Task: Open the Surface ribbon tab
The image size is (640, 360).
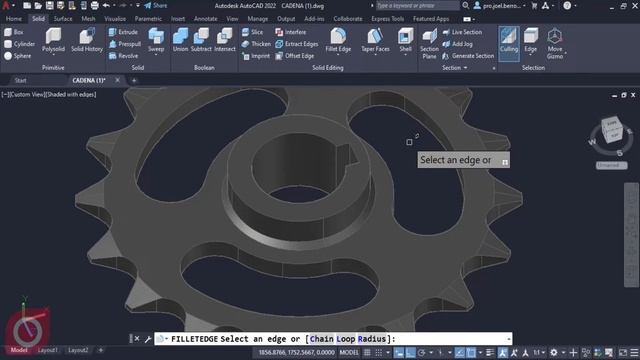Action: pyautogui.click(x=63, y=19)
